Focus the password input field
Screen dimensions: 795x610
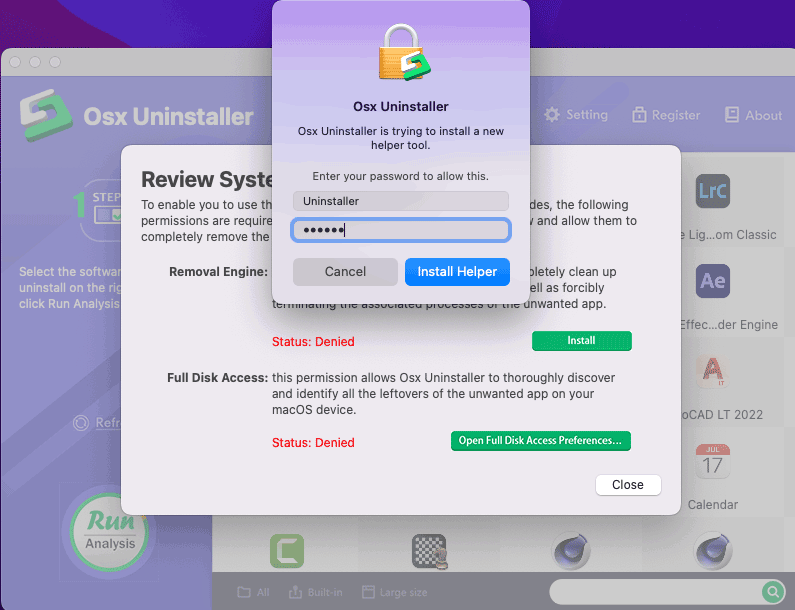[401, 230]
